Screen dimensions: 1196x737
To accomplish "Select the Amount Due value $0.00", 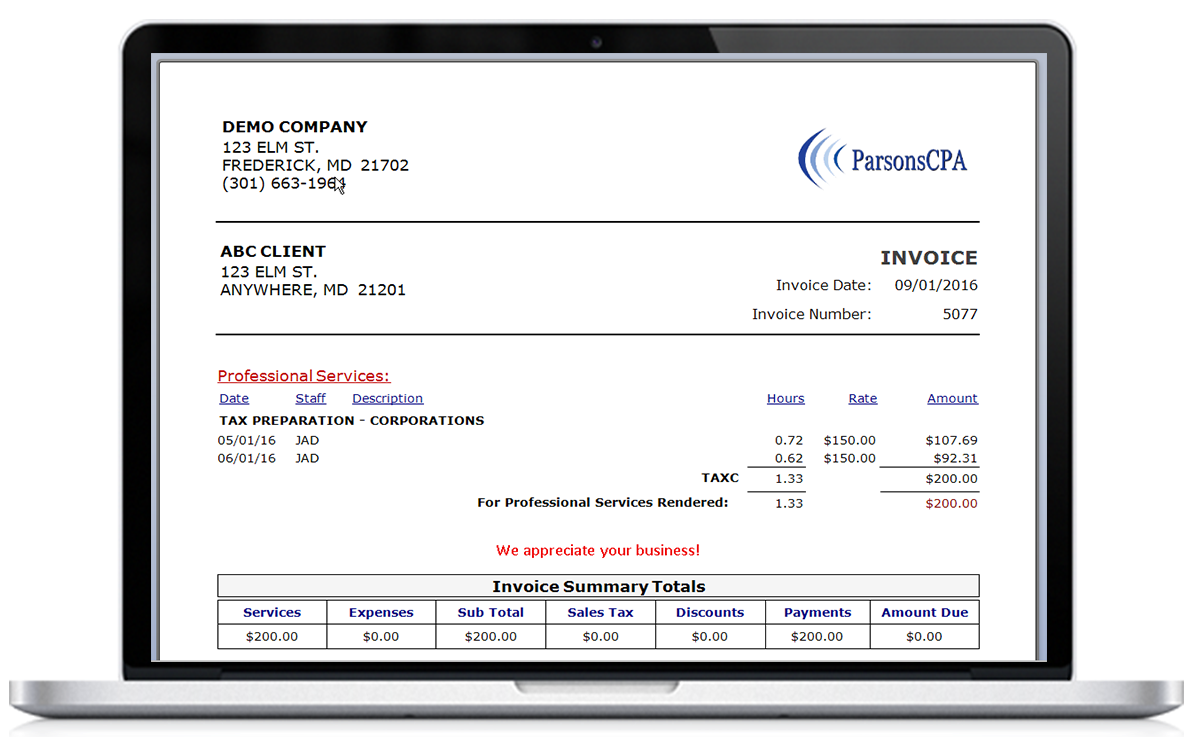I will point(924,636).
